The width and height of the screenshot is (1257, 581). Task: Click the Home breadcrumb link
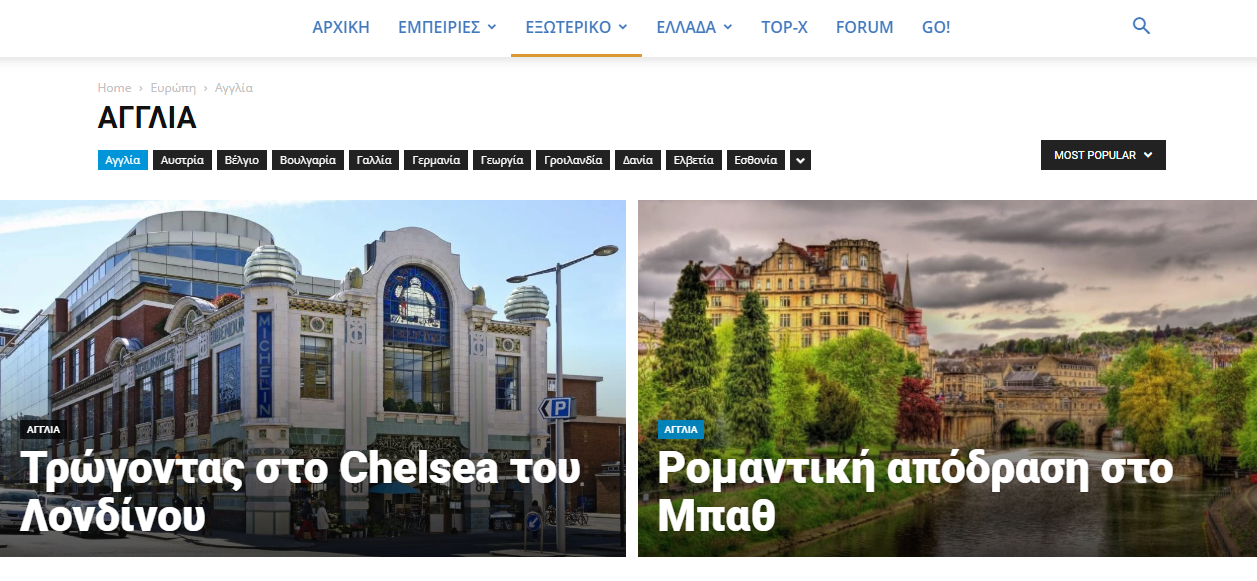point(115,88)
